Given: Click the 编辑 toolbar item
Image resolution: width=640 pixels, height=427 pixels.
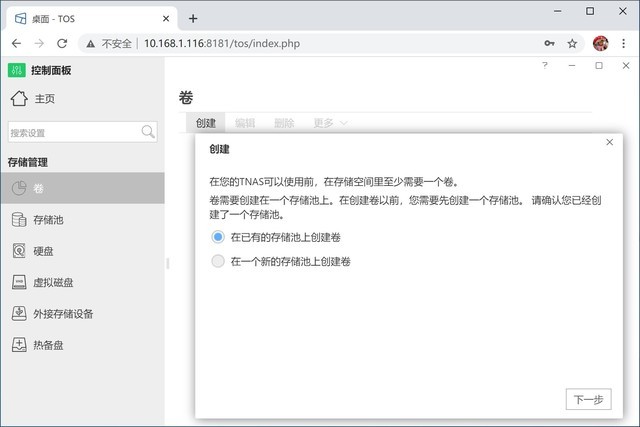Looking at the screenshot, I should point(245,123).
